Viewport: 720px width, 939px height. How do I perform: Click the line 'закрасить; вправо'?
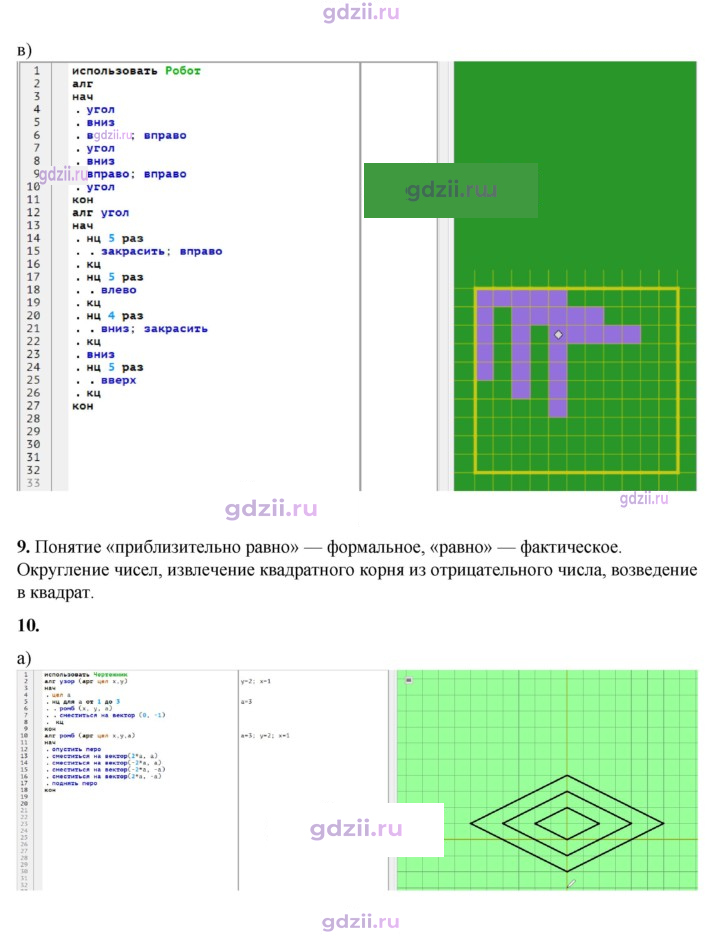click(x=161, y=252)
